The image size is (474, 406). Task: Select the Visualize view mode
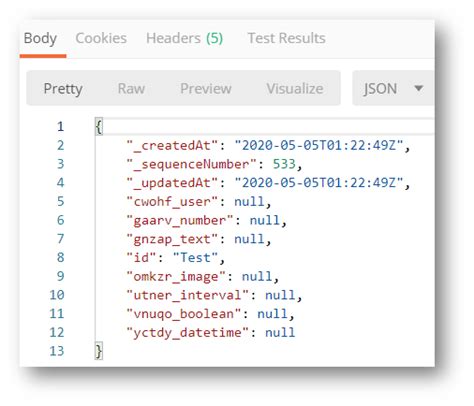[x=295, y=89]
